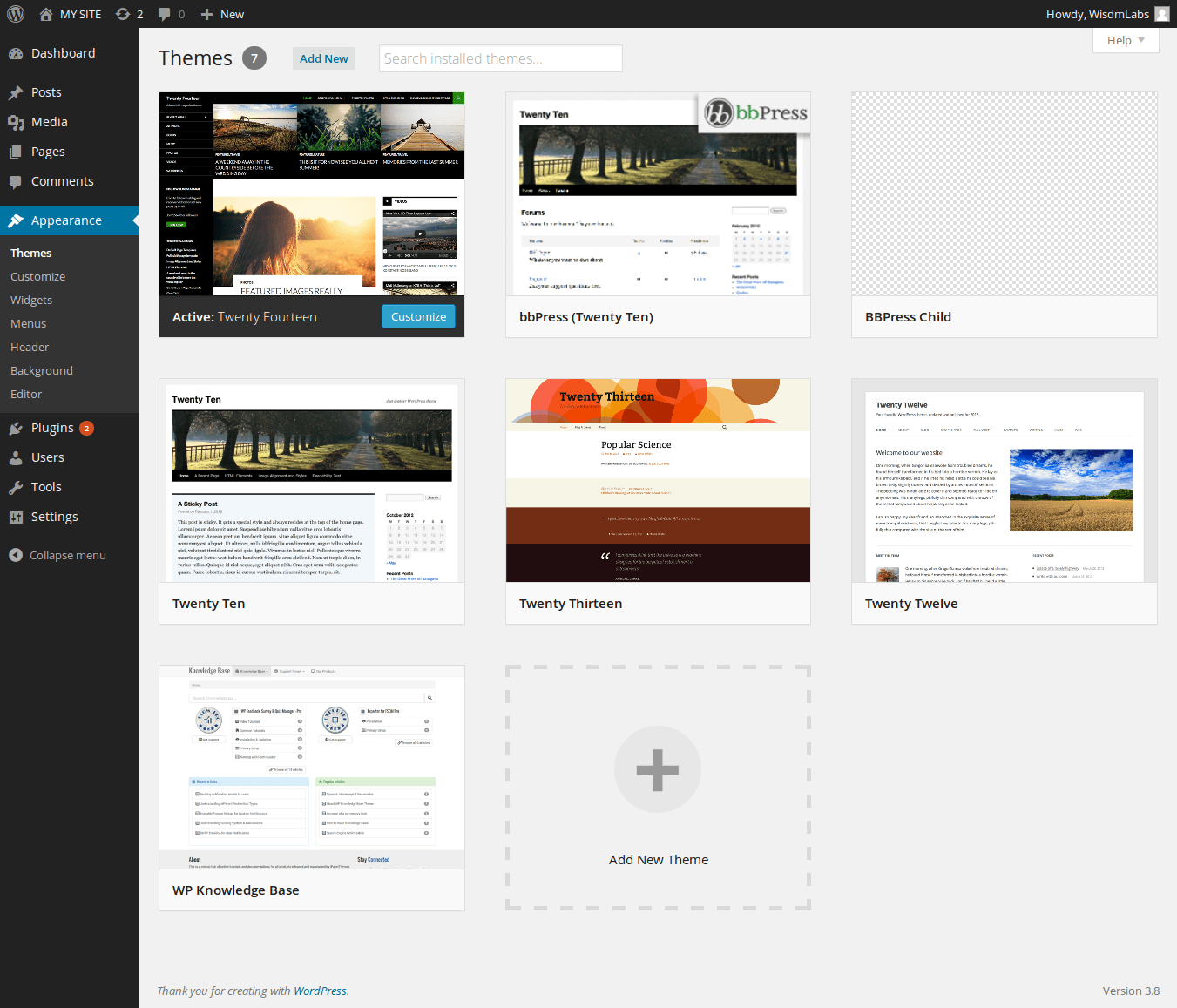Click the Plugins plug icon
Viewport: 1177px width, 1008px height.
(16, 428)
